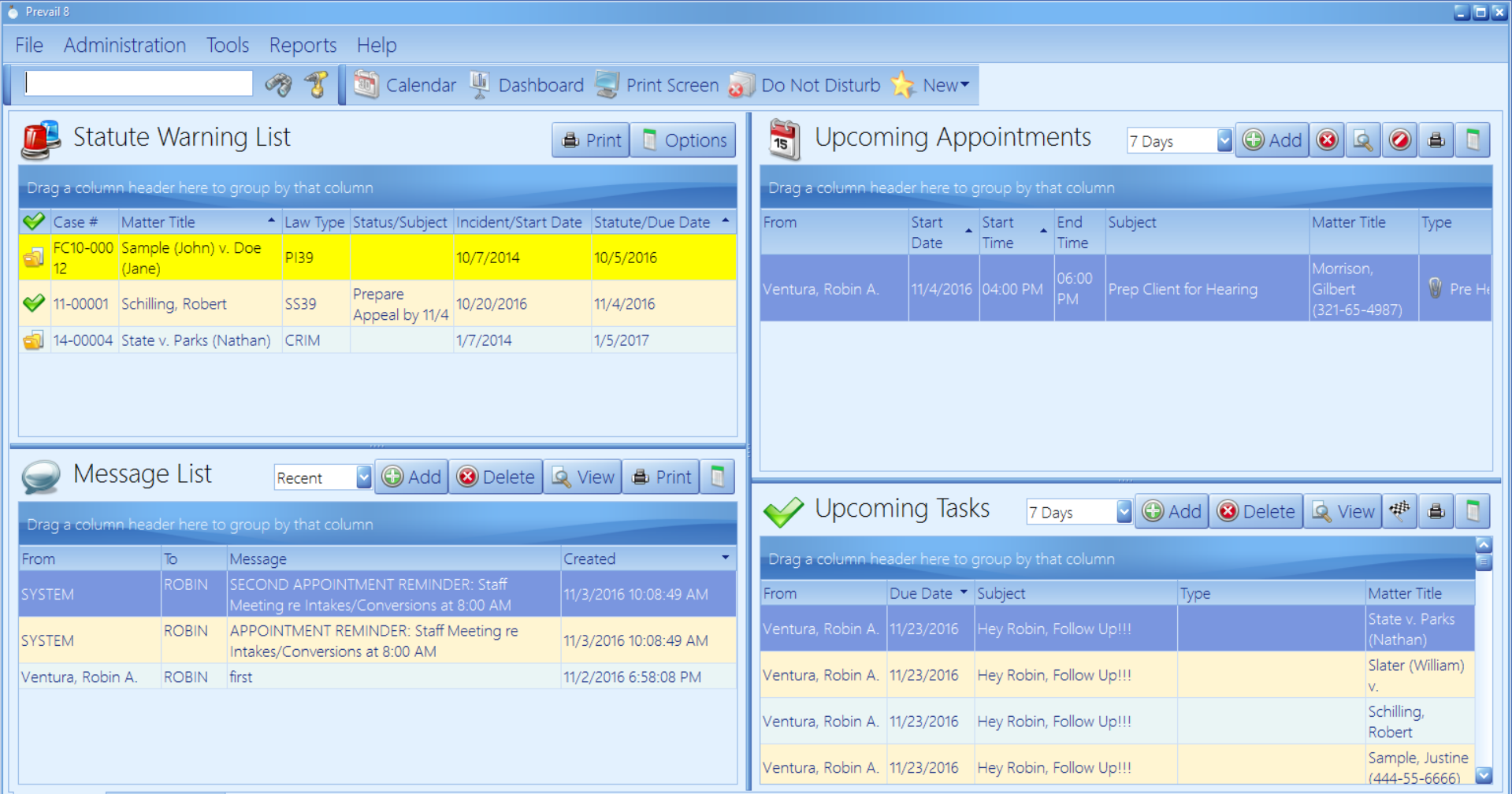This screenshot has width=1512, height=794.
Task: Click the scroll-up arrow in Upcoming Tasks
Action: coord(1483,544)
